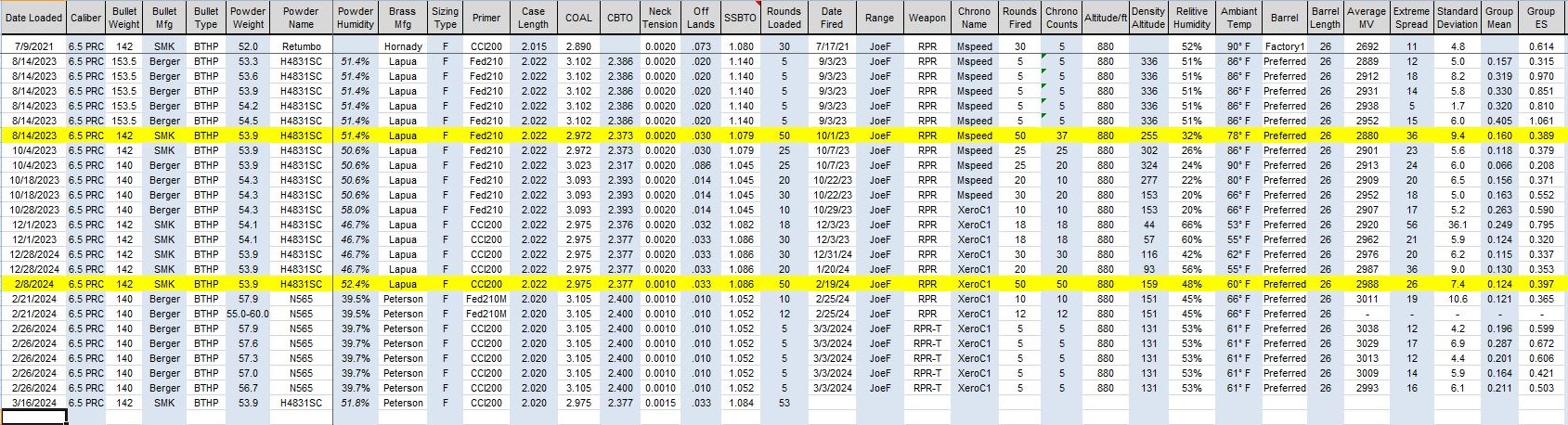The width and height of the screenshot is (1568, 425).
Task: Select the Primer column header
Action: 486,18
